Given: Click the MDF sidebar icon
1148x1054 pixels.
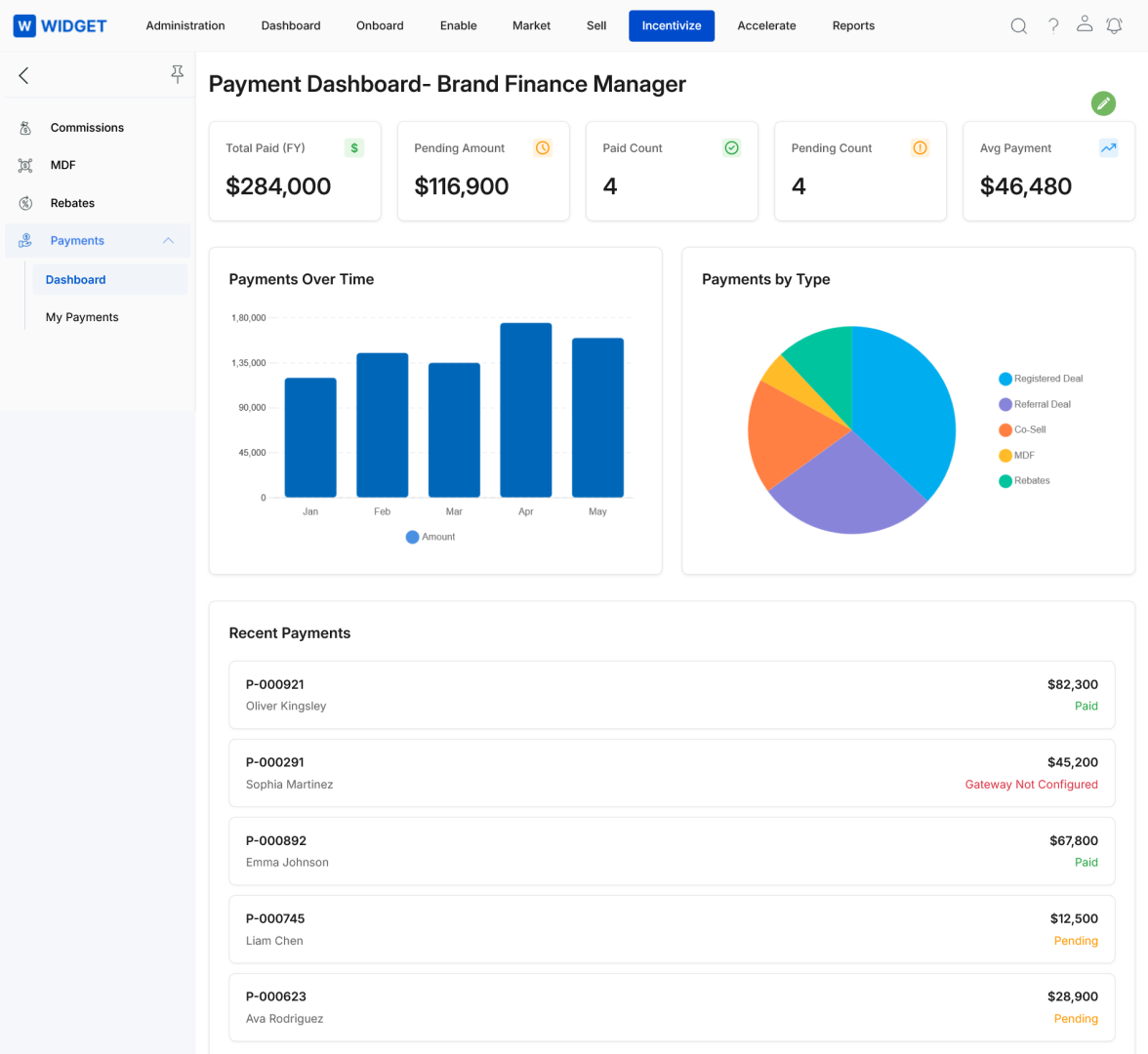Looking at the screenshot, I should pos(25,166).
